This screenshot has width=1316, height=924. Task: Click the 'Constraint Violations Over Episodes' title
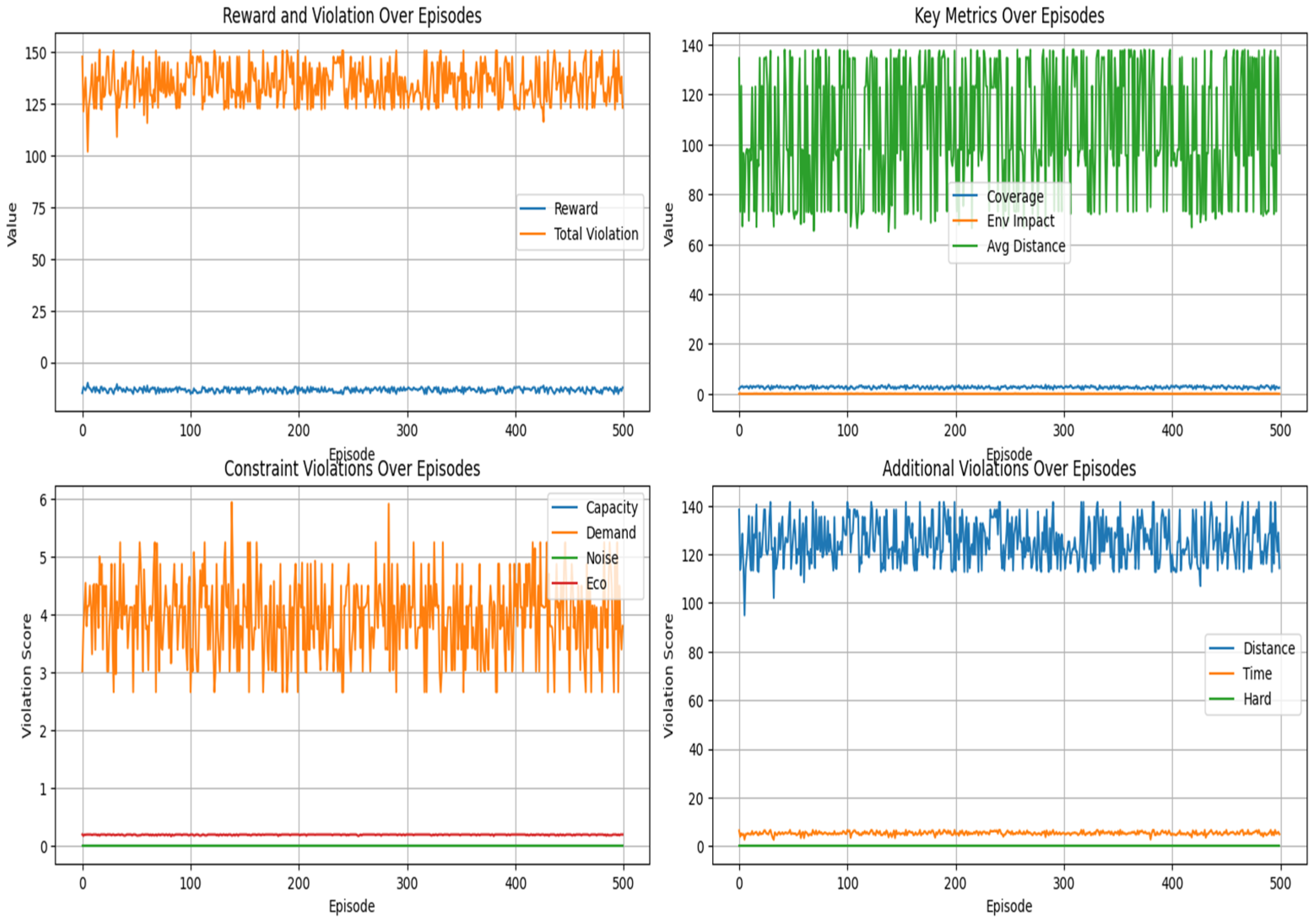pyautogui.click(x=351, y=469)
